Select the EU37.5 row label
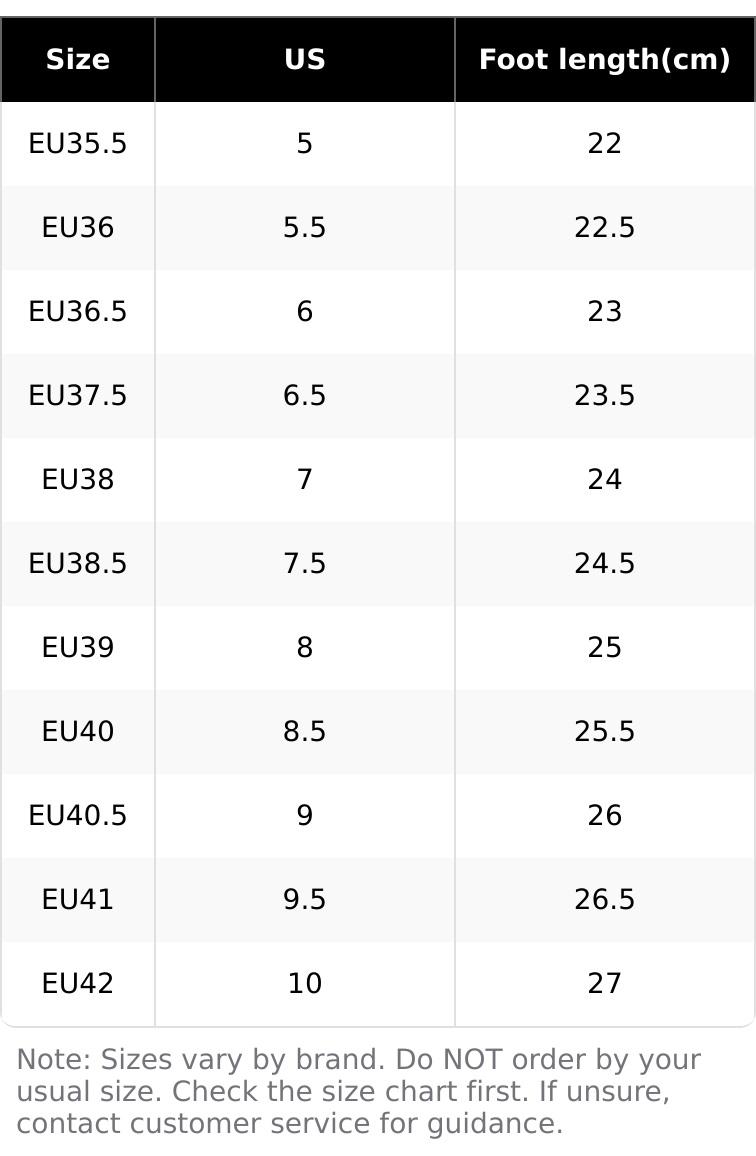The height and width of the screenshot is (1156, 756). tap(78, 396)
